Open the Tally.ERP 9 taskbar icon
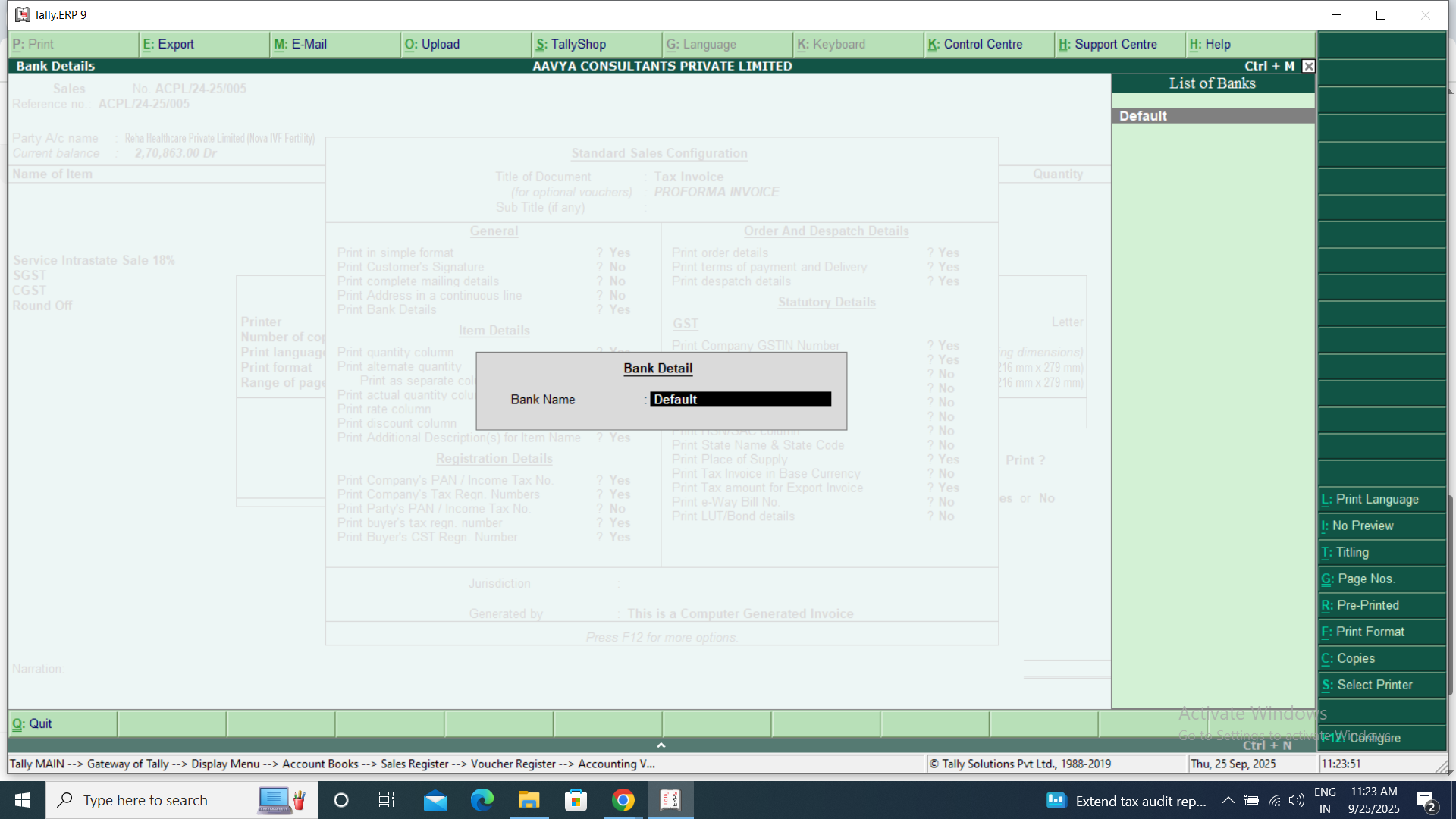Image resolution: width=1456 pixels, height=819 pixels. point(670,799)
